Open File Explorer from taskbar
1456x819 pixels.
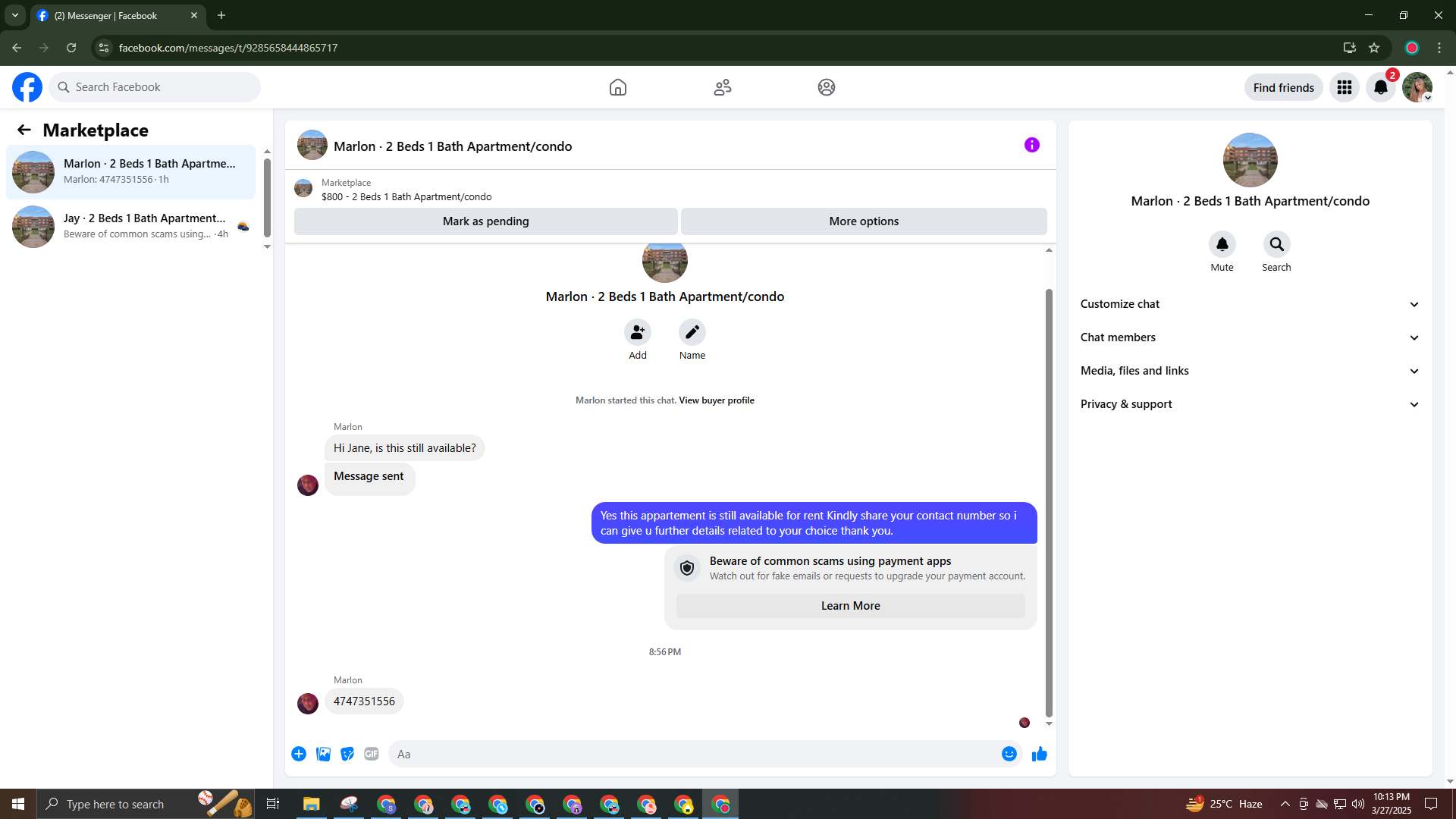312,804
